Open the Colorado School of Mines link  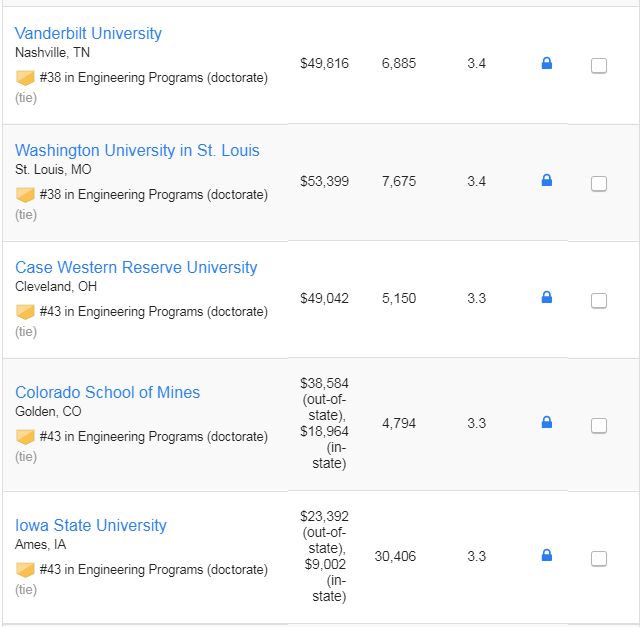point(108,392)
